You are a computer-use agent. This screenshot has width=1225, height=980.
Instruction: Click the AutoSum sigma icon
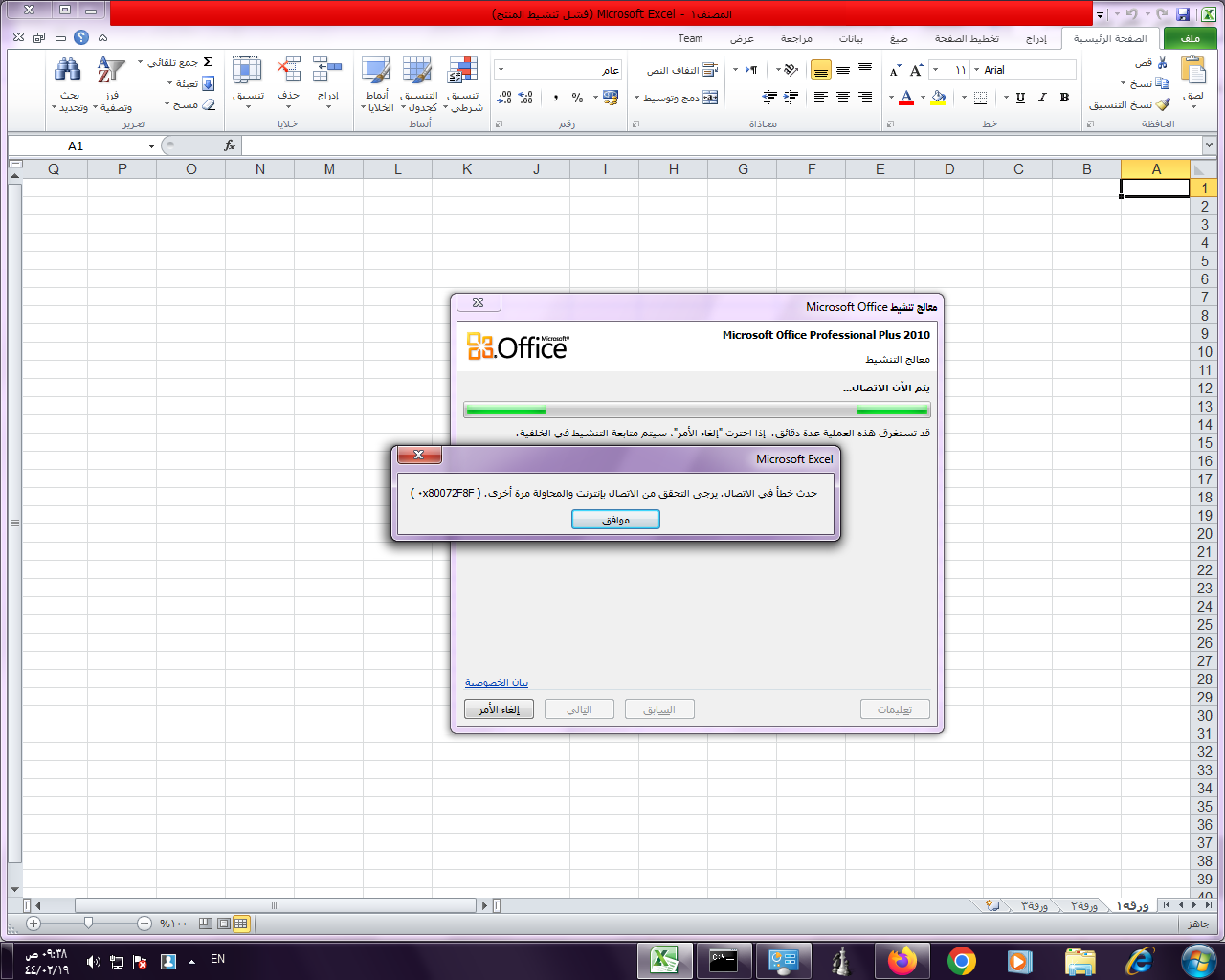pos(208,62)
